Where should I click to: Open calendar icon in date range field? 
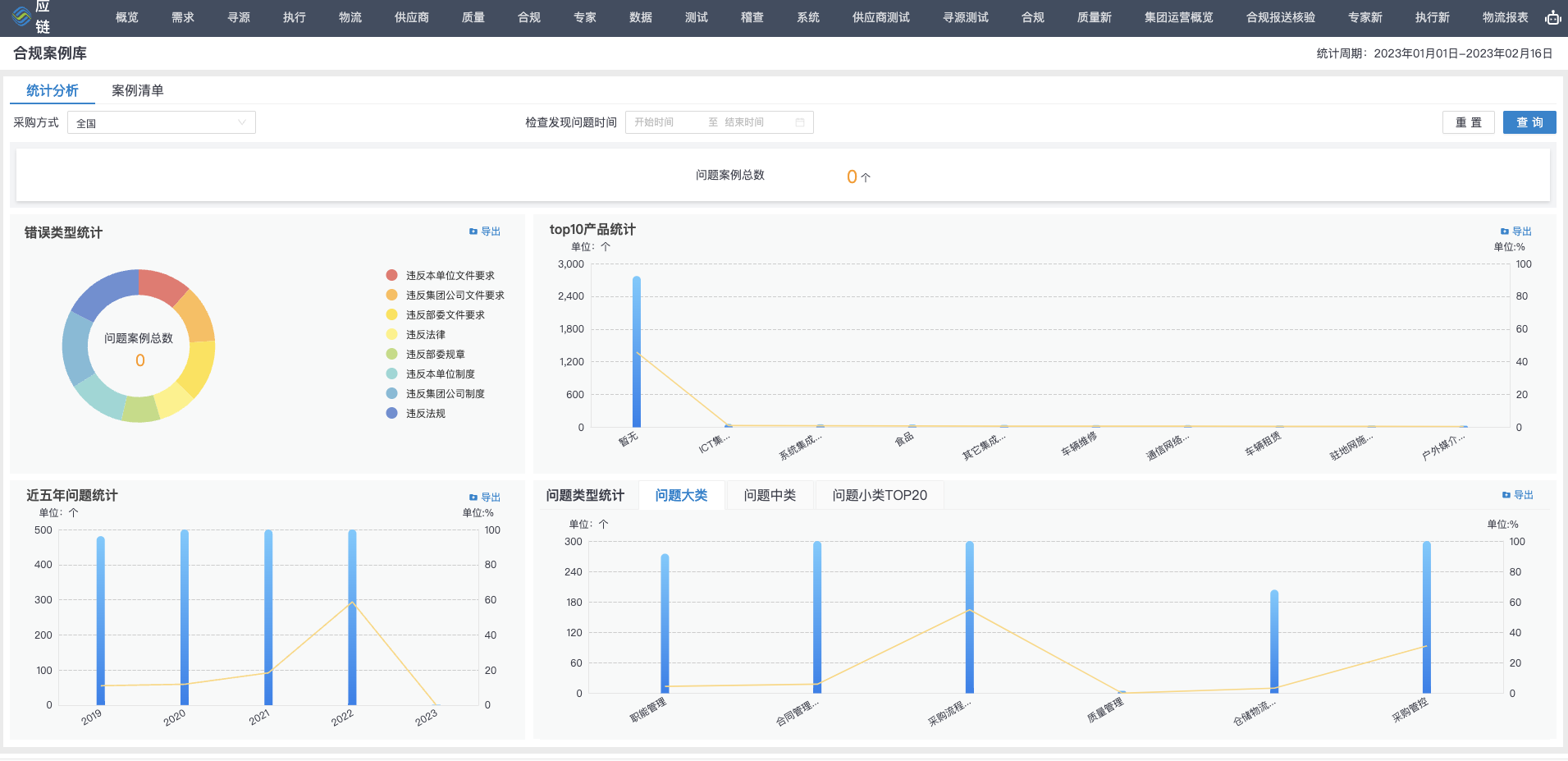click(x=800, y=122)
